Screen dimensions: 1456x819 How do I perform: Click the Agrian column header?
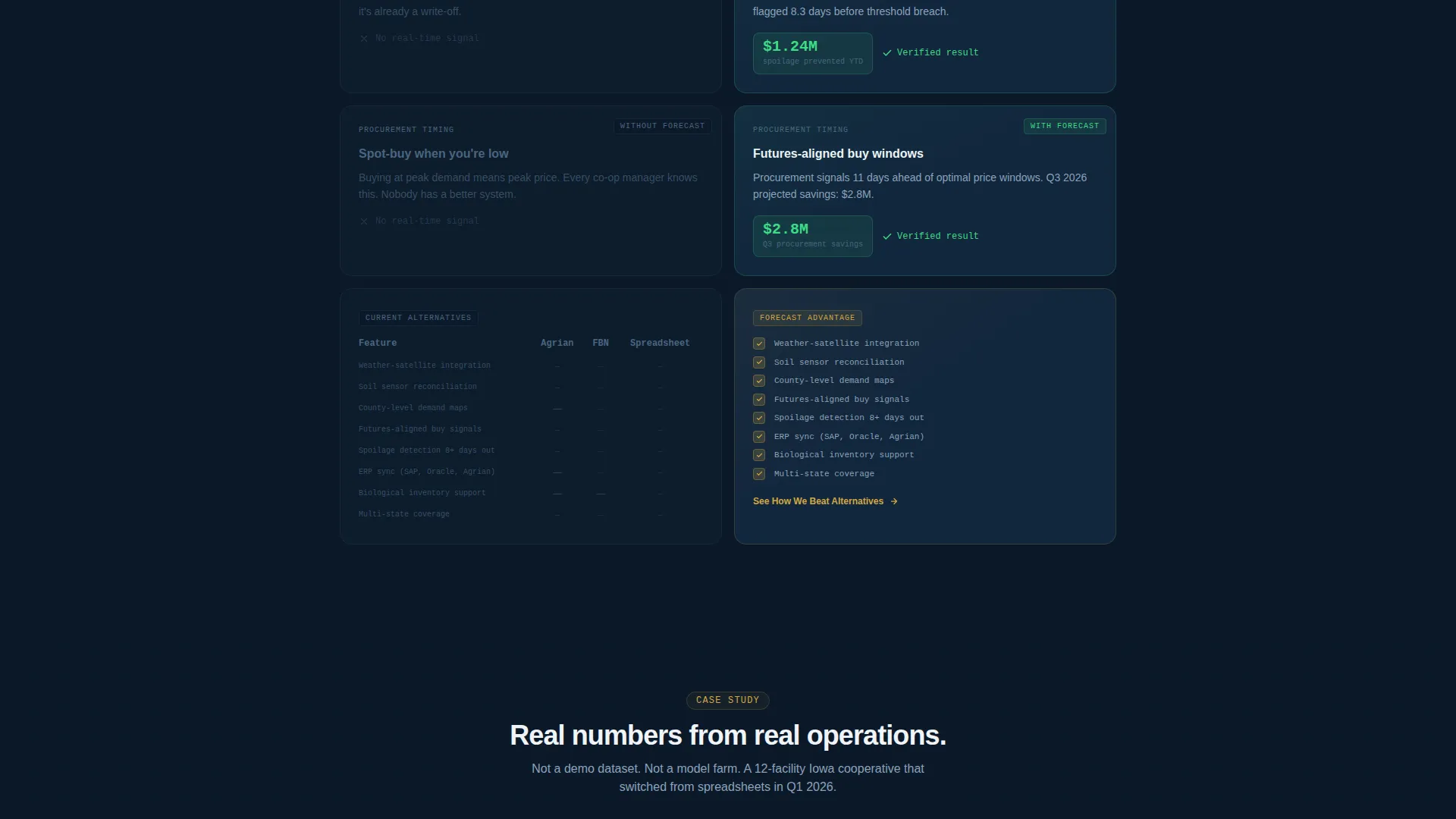tap(557, 344)
